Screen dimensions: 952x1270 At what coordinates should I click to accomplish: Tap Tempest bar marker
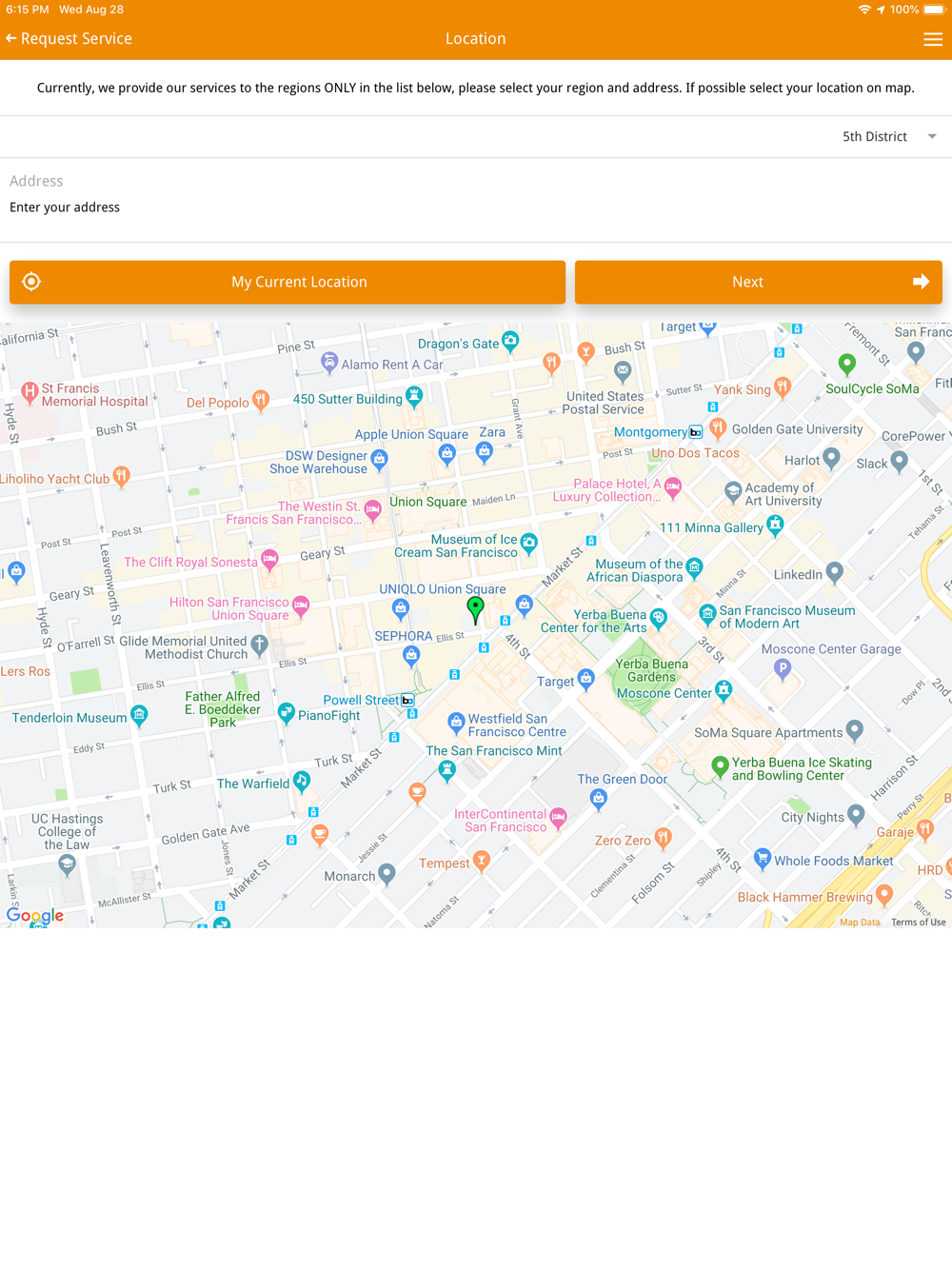[x=482, y=861]
